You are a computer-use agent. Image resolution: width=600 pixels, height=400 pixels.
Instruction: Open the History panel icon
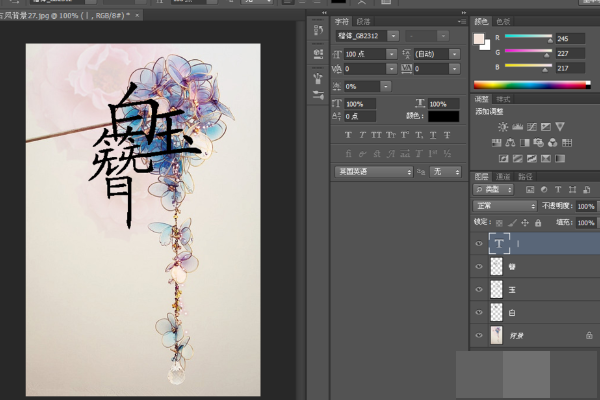pyautogui.click(x=318, y=29)
